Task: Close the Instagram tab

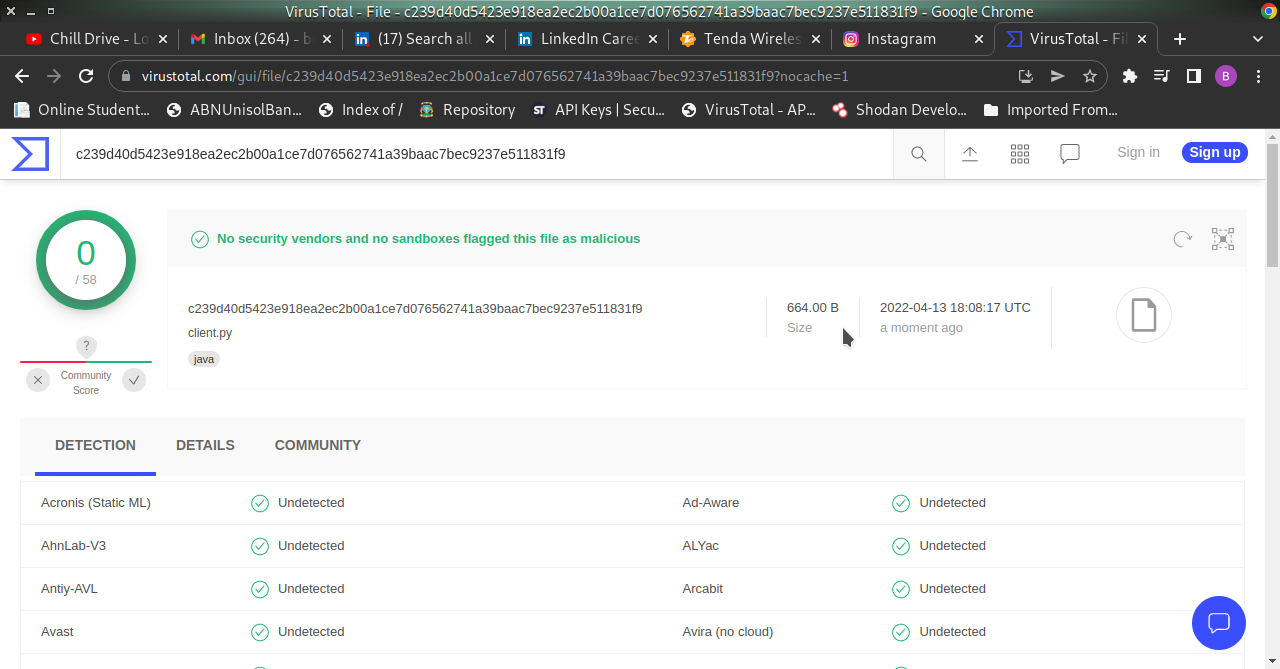Action: (x=978, y=39)
